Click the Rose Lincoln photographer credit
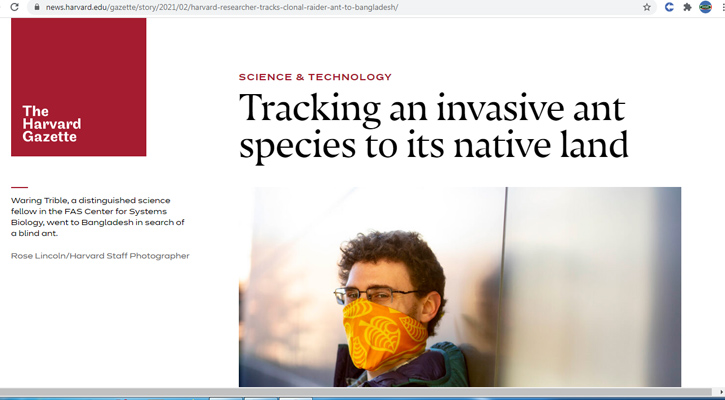The image size is (725, 400). point(100,256)
